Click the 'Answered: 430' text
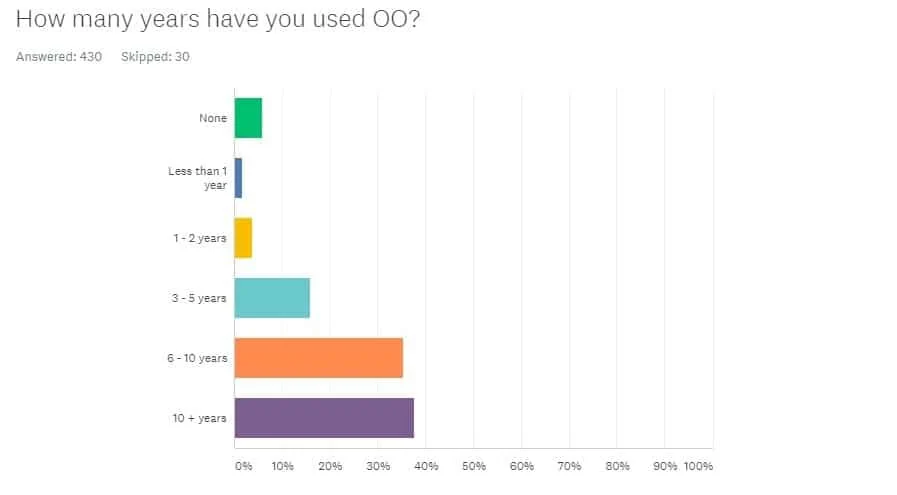 59,57
